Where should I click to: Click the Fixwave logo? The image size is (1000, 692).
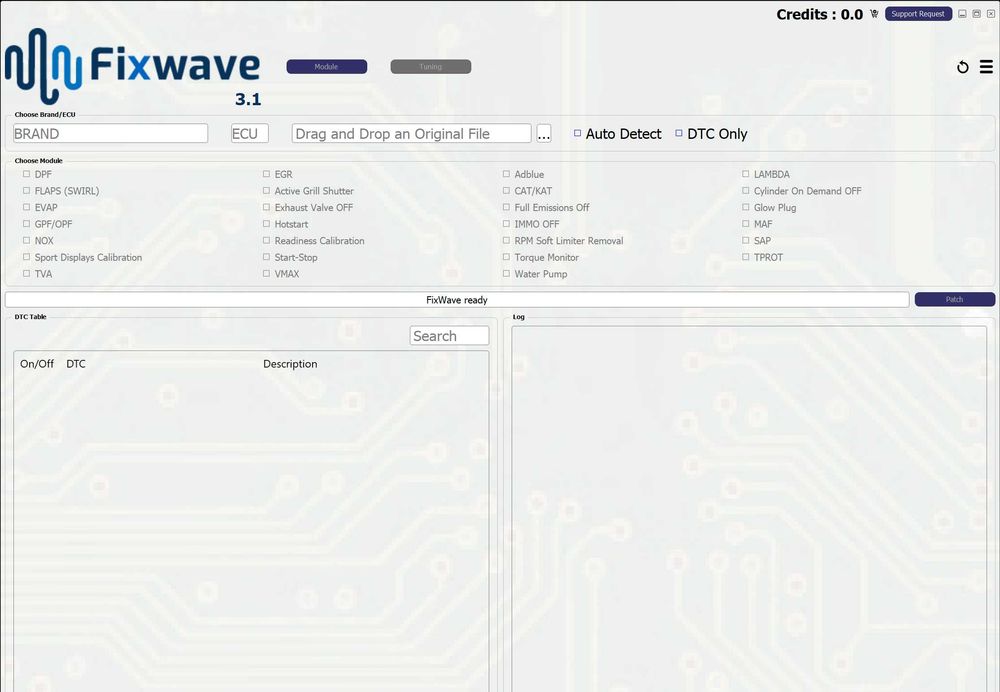133,67
